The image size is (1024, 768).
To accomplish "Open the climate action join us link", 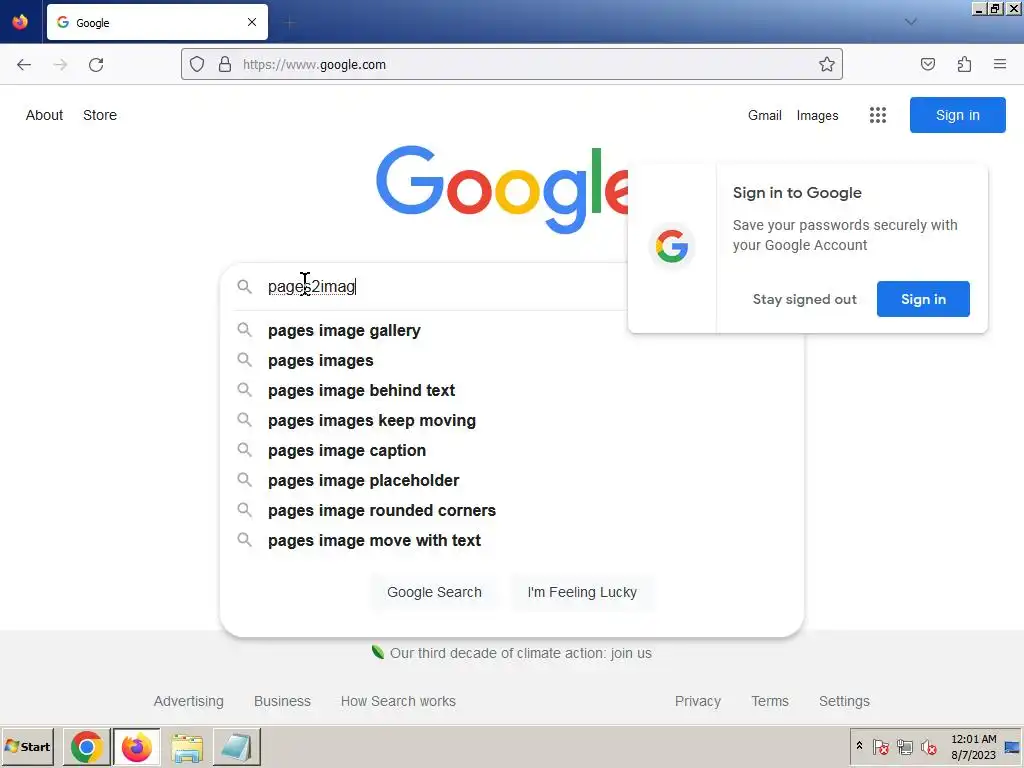I will click(x=520, y=653).
